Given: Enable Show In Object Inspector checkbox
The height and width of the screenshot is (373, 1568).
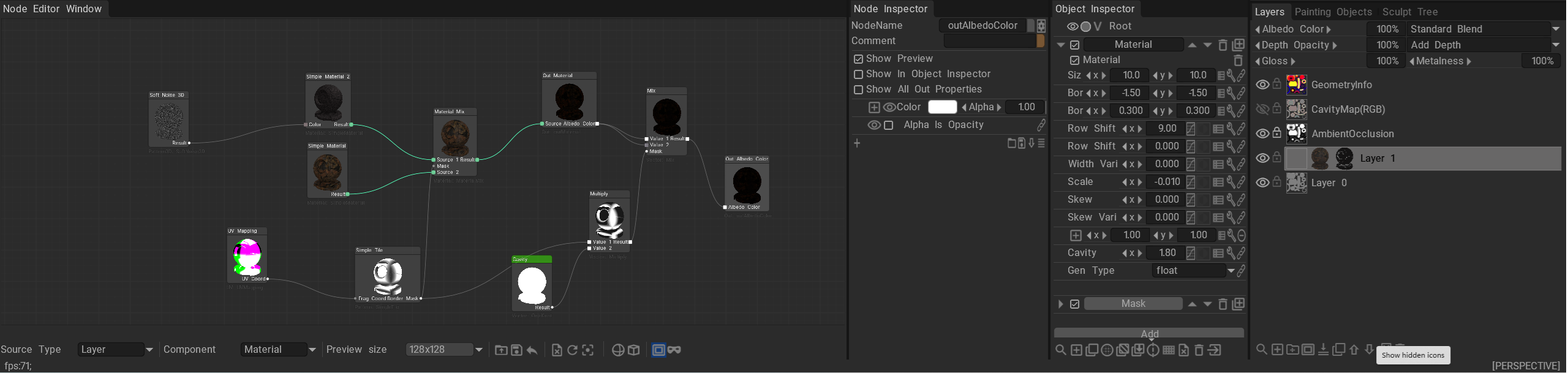Looking at the screenshot, I should [859, 74].
